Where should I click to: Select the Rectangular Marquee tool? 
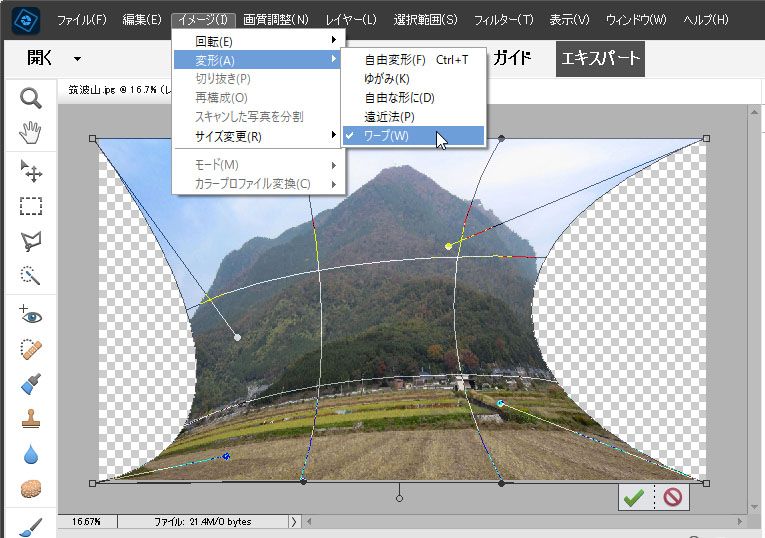[x=31, y=206]
